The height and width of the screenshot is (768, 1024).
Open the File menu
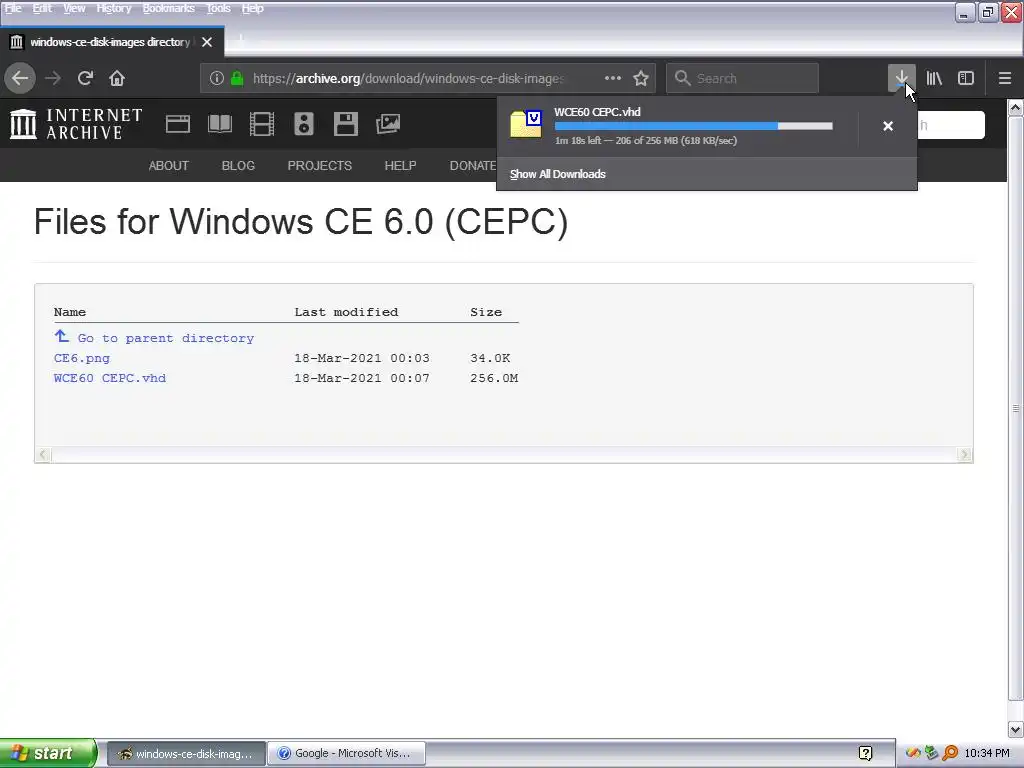(x=13, y=8)
